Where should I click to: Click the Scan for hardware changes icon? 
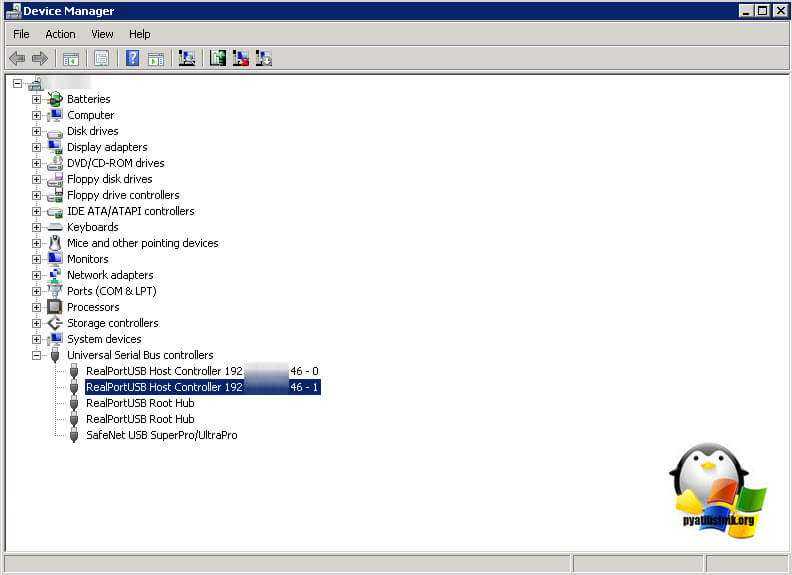point(187,59)
